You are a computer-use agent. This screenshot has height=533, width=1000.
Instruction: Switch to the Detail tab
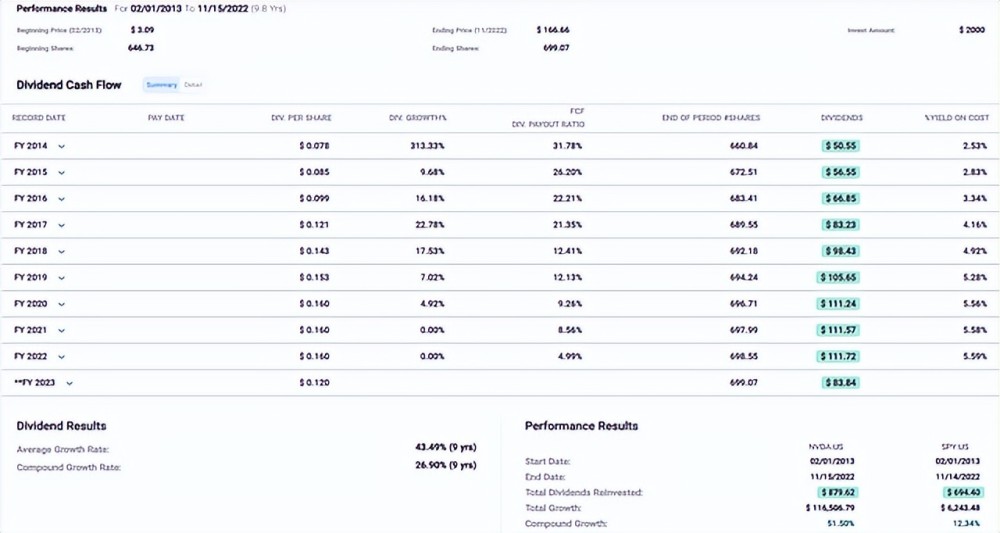(193, 85)
